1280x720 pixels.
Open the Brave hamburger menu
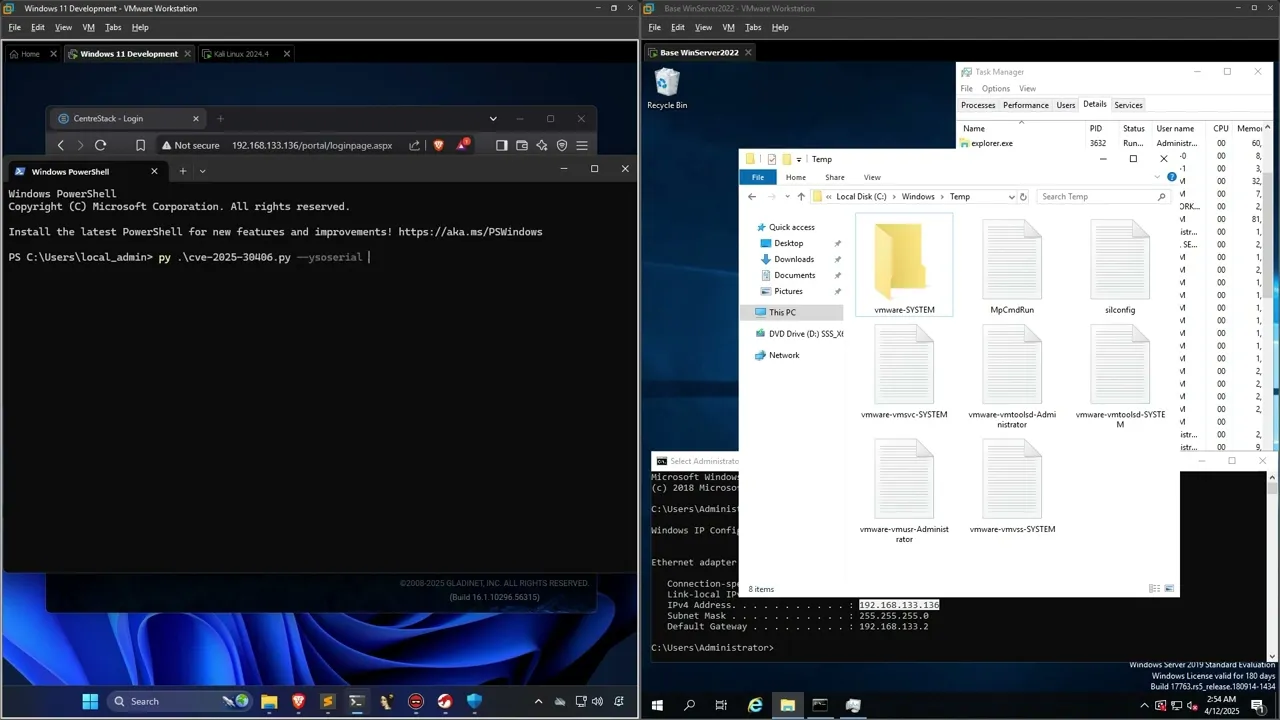(x=582, y=145)
